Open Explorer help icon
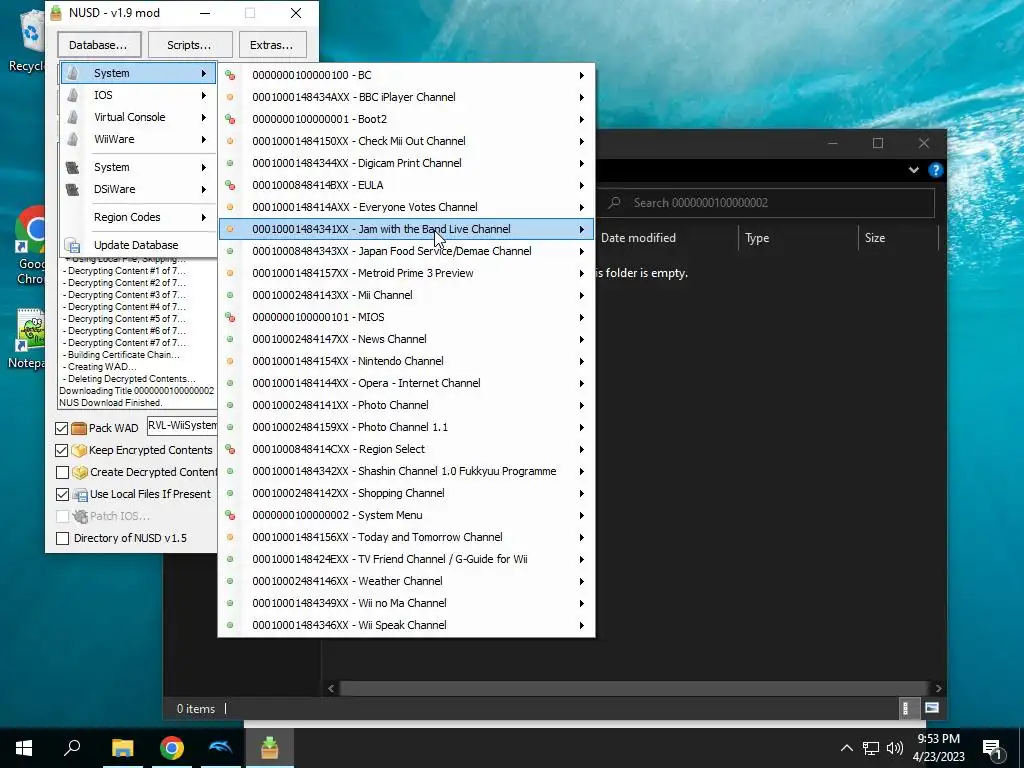Screen dimensions: 1024x768 point(935,170)
